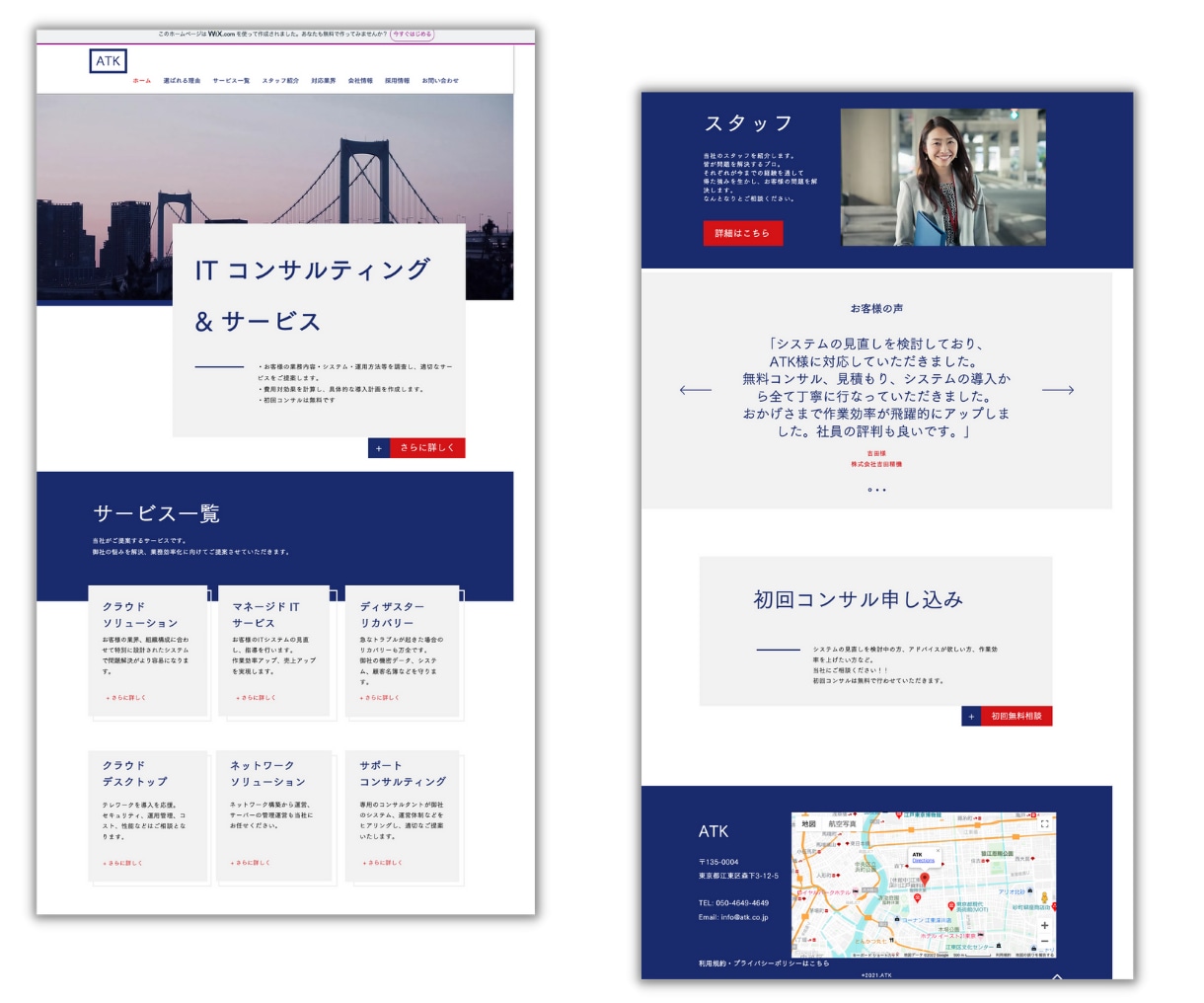Open さらに詳しく under クラウドデスクトップ

[122, 863]
